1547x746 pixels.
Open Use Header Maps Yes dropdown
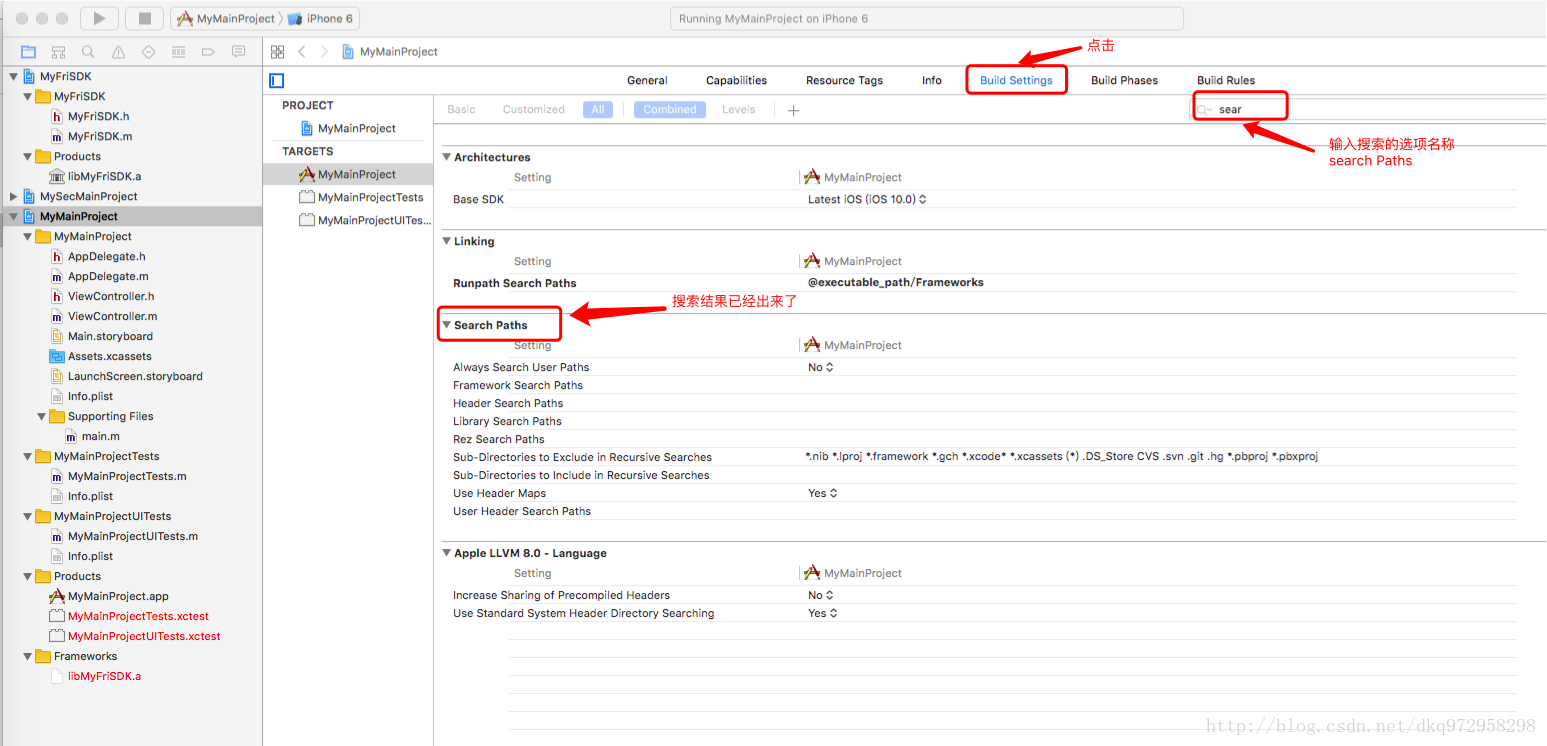(x=823, y=493)
